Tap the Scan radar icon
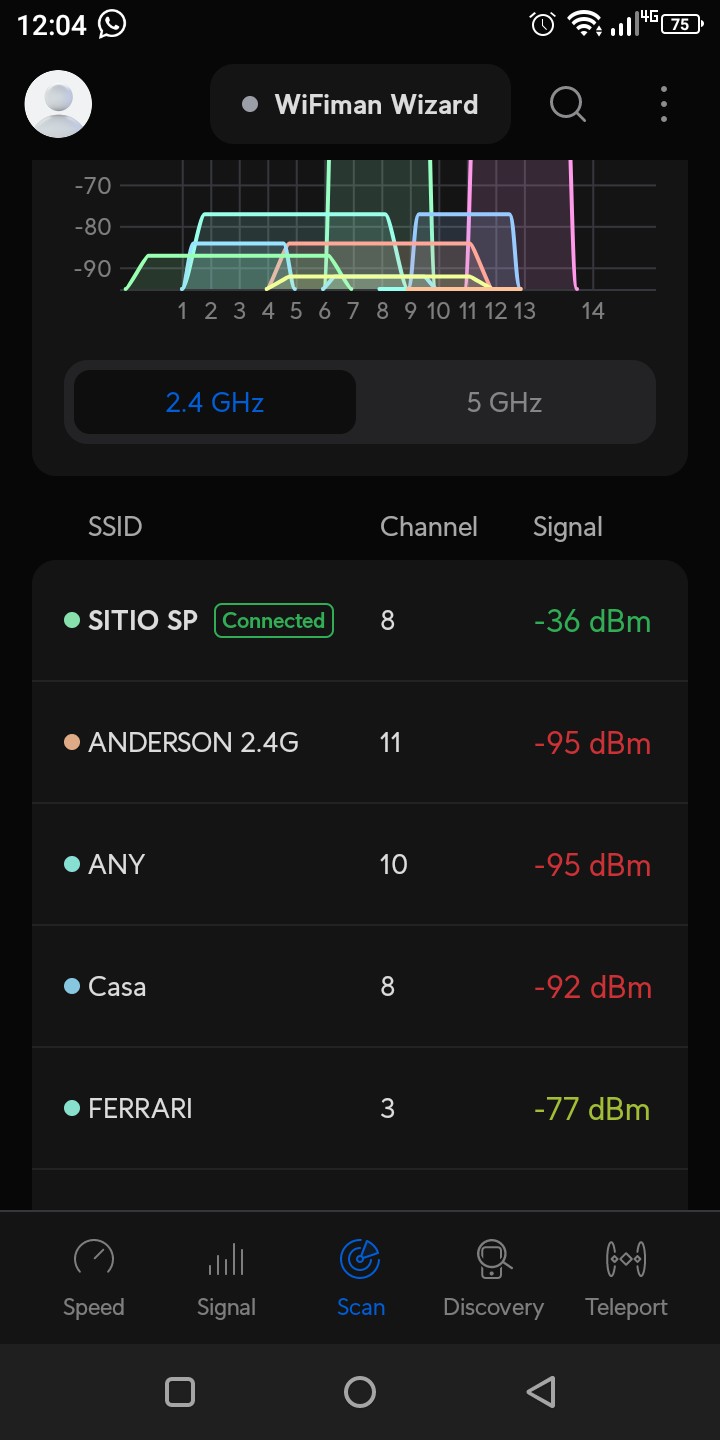The height and width of the screenshot is (1440, 720). click(x=360, y=1258)
